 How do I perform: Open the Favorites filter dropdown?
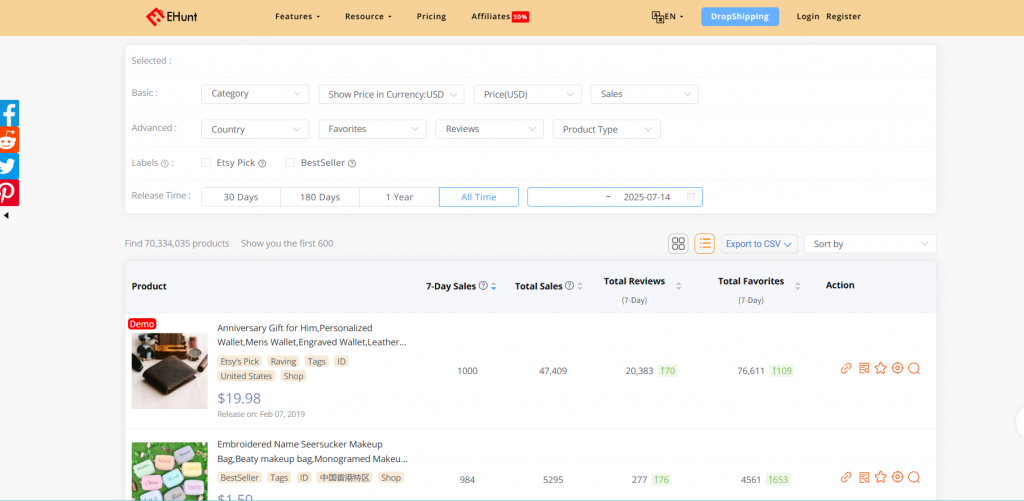tap(372, 129)
